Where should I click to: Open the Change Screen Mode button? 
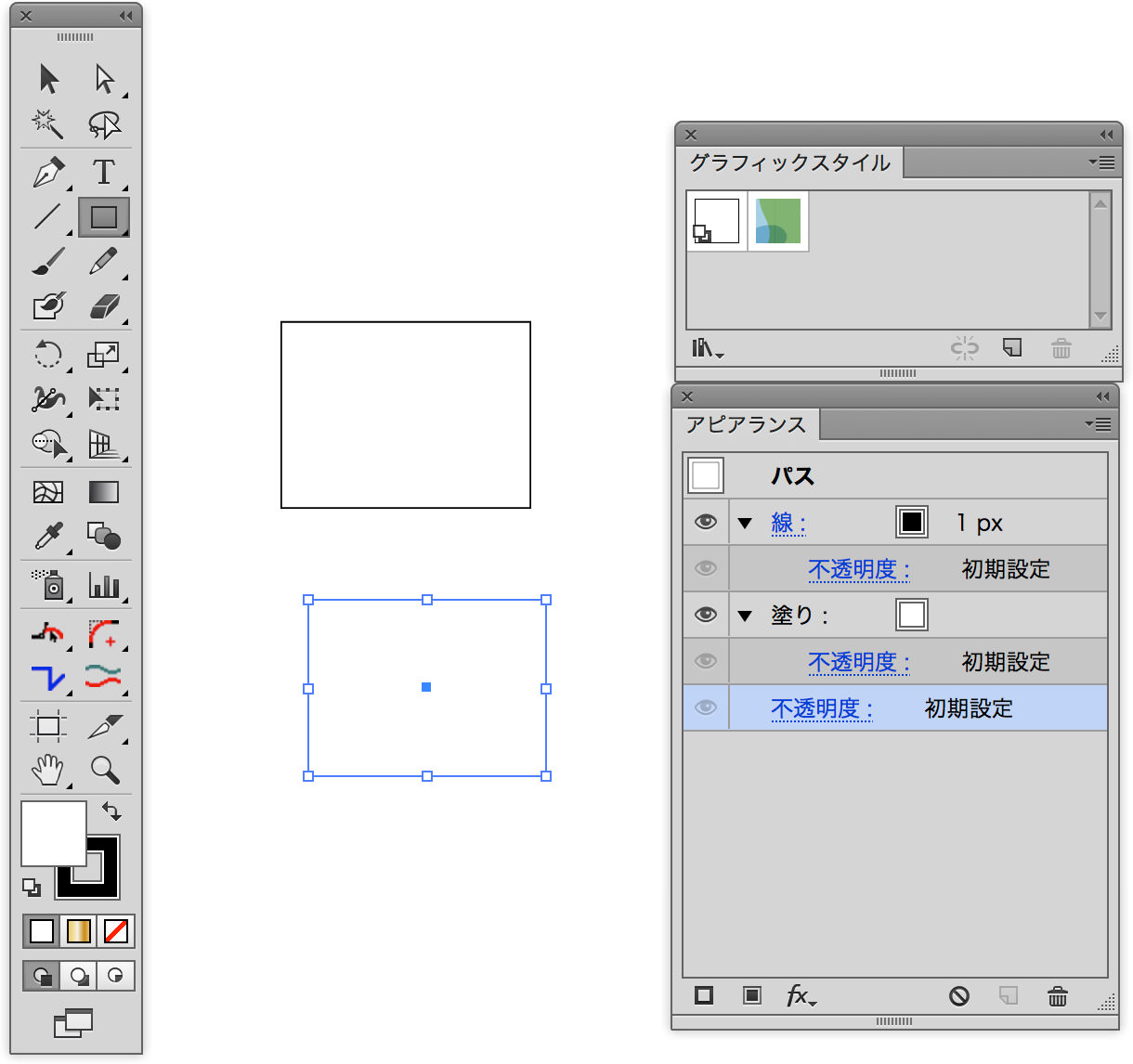(74, 1023)
